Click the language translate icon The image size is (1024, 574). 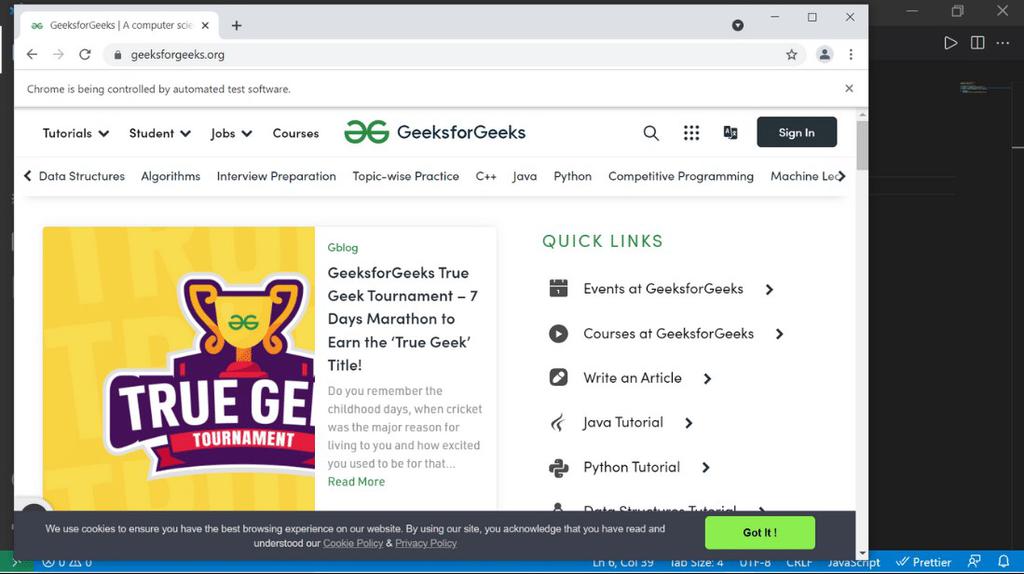730,133
